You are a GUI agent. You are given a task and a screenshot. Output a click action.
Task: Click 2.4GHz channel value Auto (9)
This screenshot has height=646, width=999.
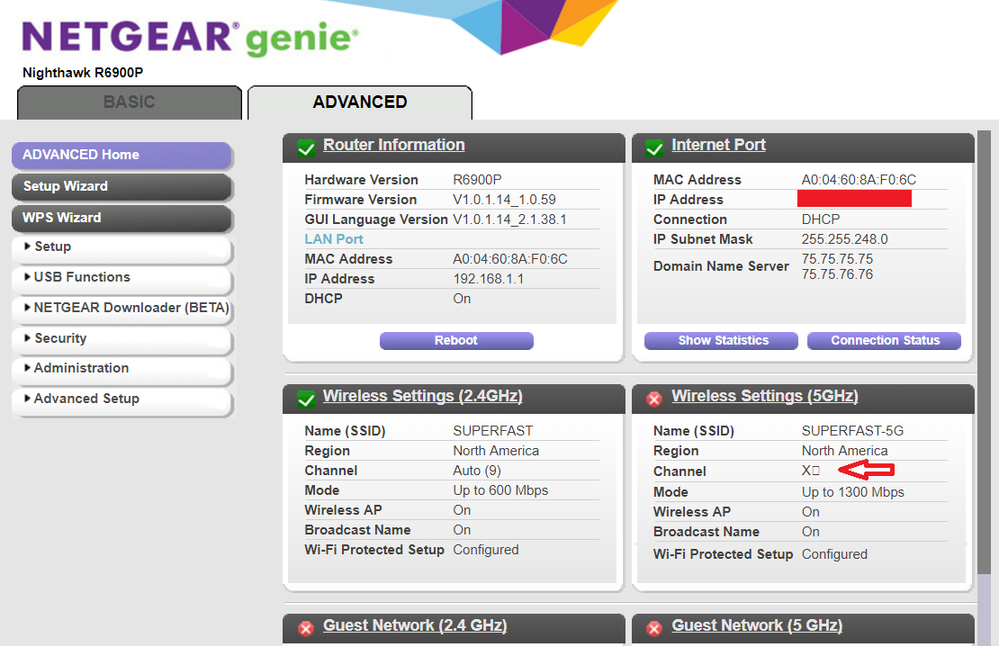click(x=477, y=470)
